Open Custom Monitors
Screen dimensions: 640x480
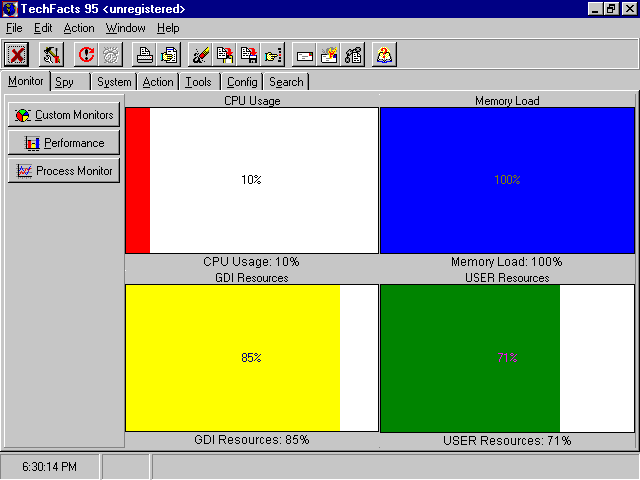65,115
